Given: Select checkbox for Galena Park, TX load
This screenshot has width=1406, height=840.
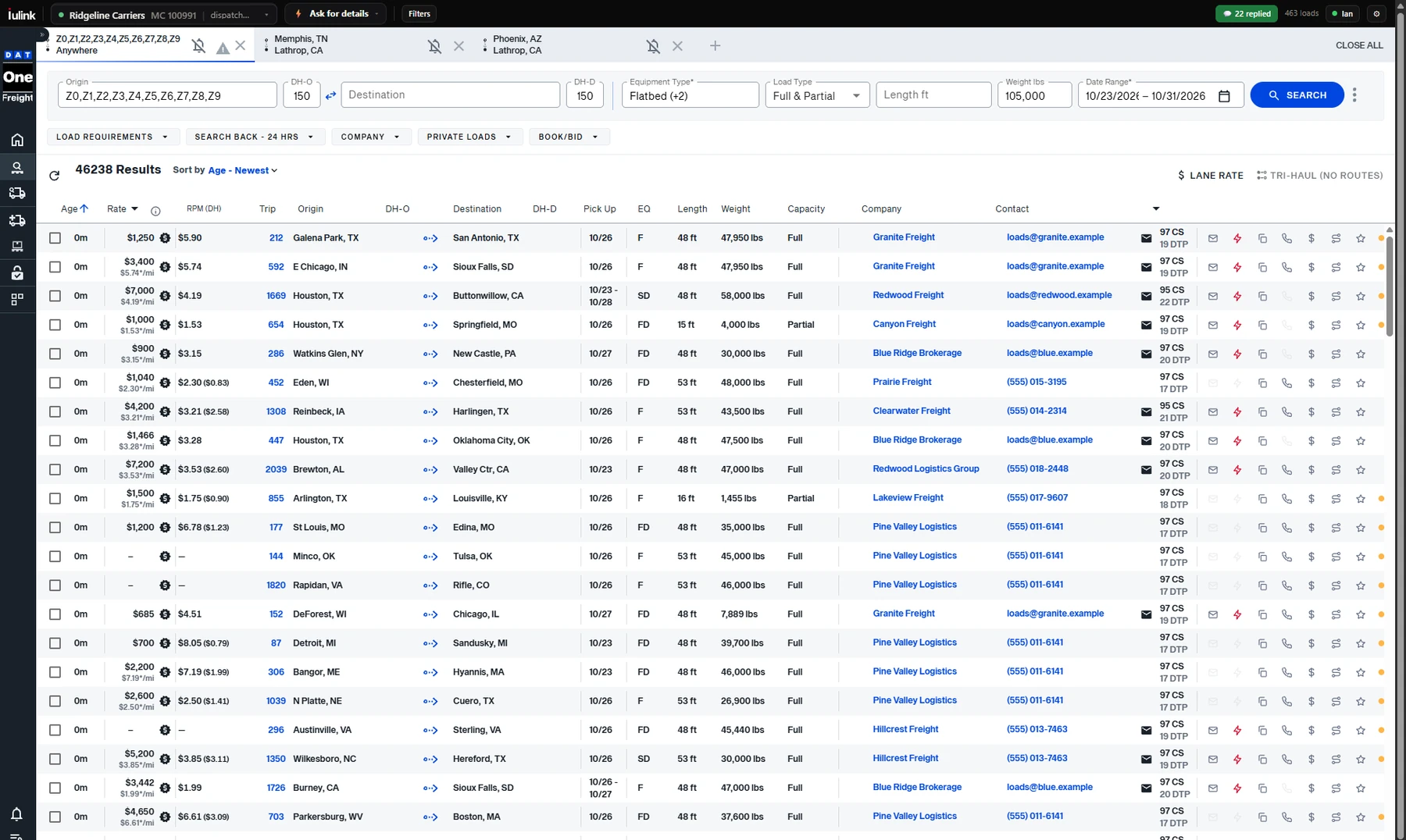Looking at the screenshot, I should (55, 238).
